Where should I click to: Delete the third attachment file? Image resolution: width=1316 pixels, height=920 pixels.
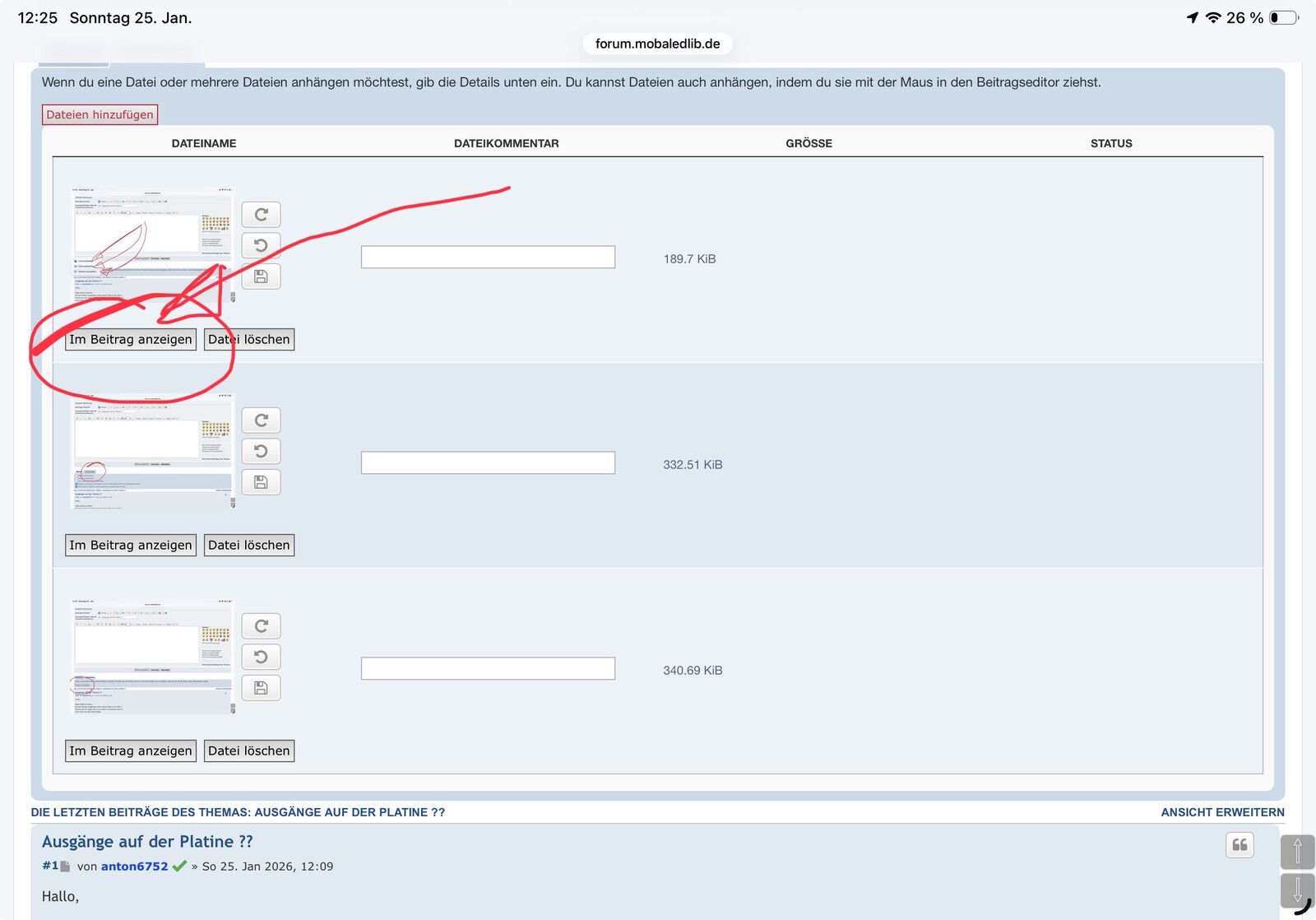(248, 750)
